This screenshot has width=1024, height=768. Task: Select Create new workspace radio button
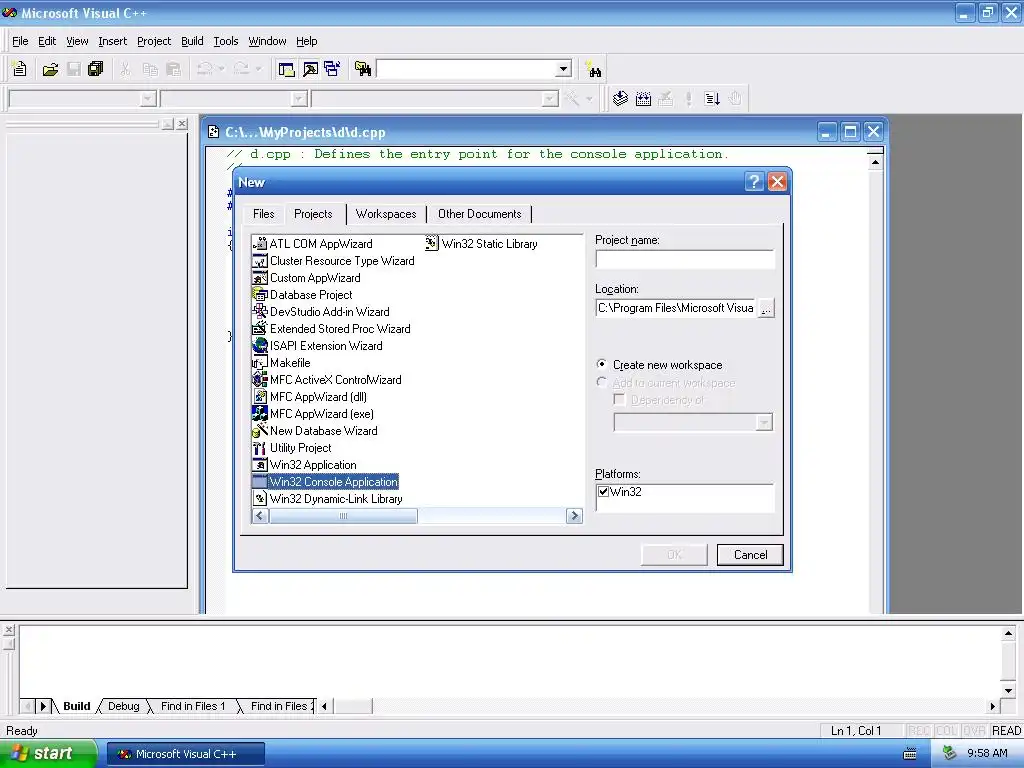[x=601, y=364]
